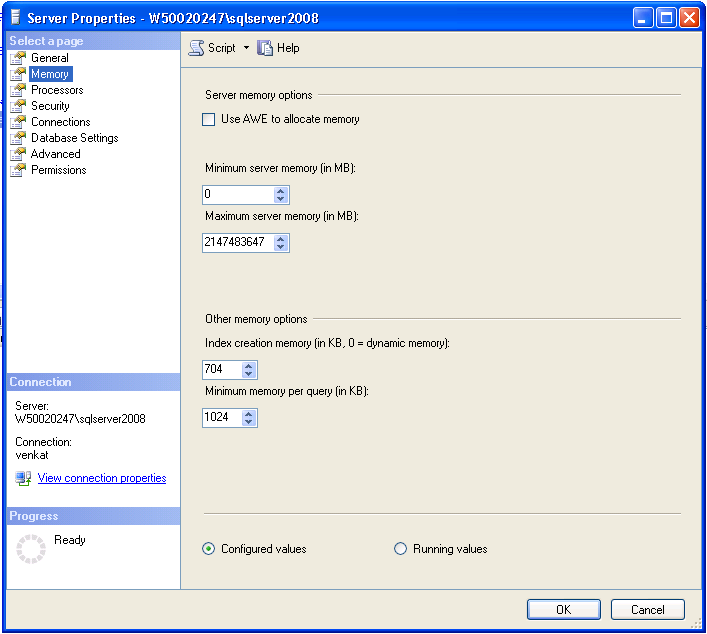Click the connection properties computer icon
707x634 pixels.
pos(23,478)
